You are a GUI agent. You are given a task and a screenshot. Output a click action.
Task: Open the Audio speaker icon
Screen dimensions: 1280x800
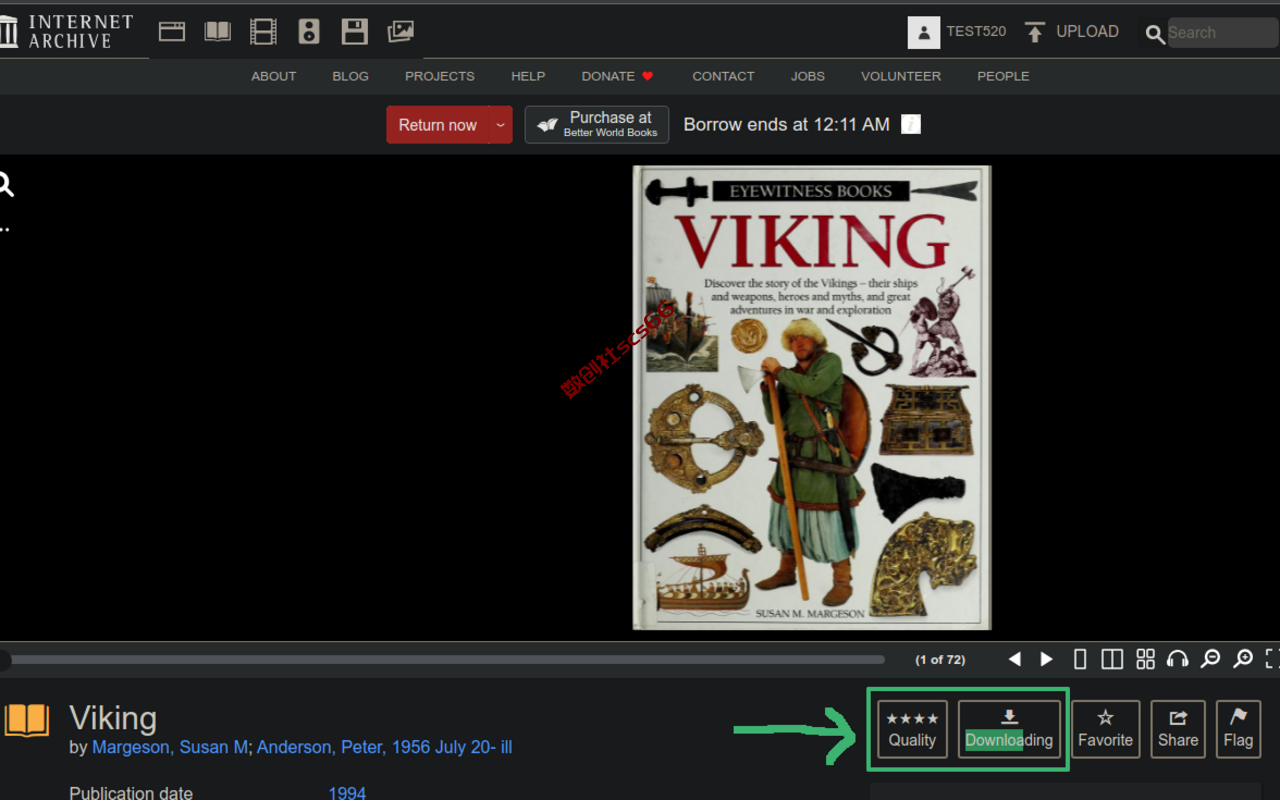tap(309, 32)
